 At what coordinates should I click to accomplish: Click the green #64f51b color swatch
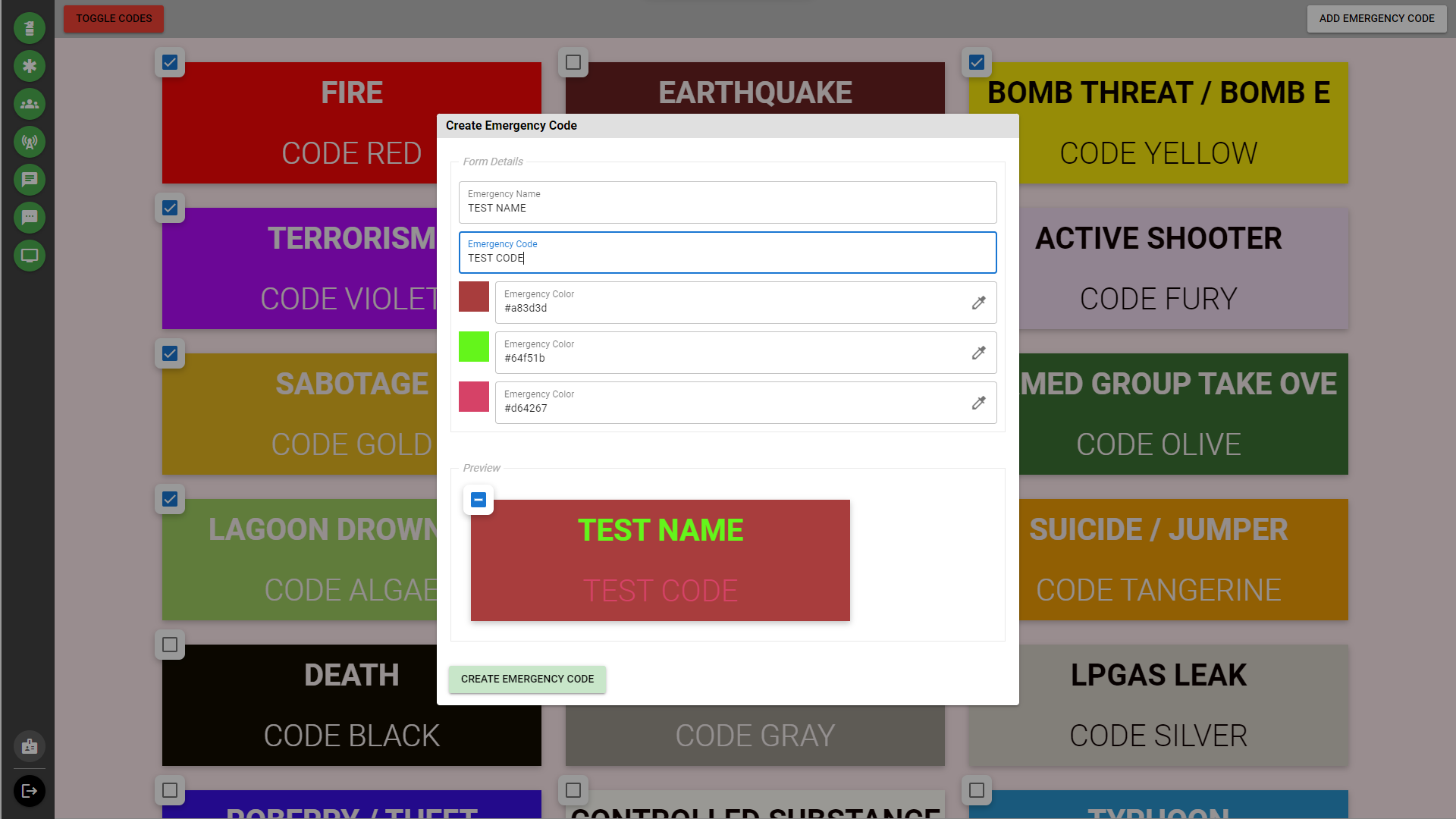click(474, 347)
